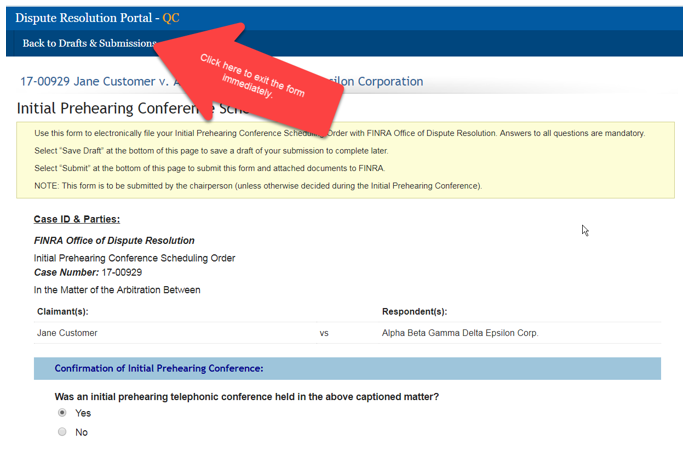The image size is (690, 464).
Task: Click the "vs" text between parties
Action: click(324, 333)
